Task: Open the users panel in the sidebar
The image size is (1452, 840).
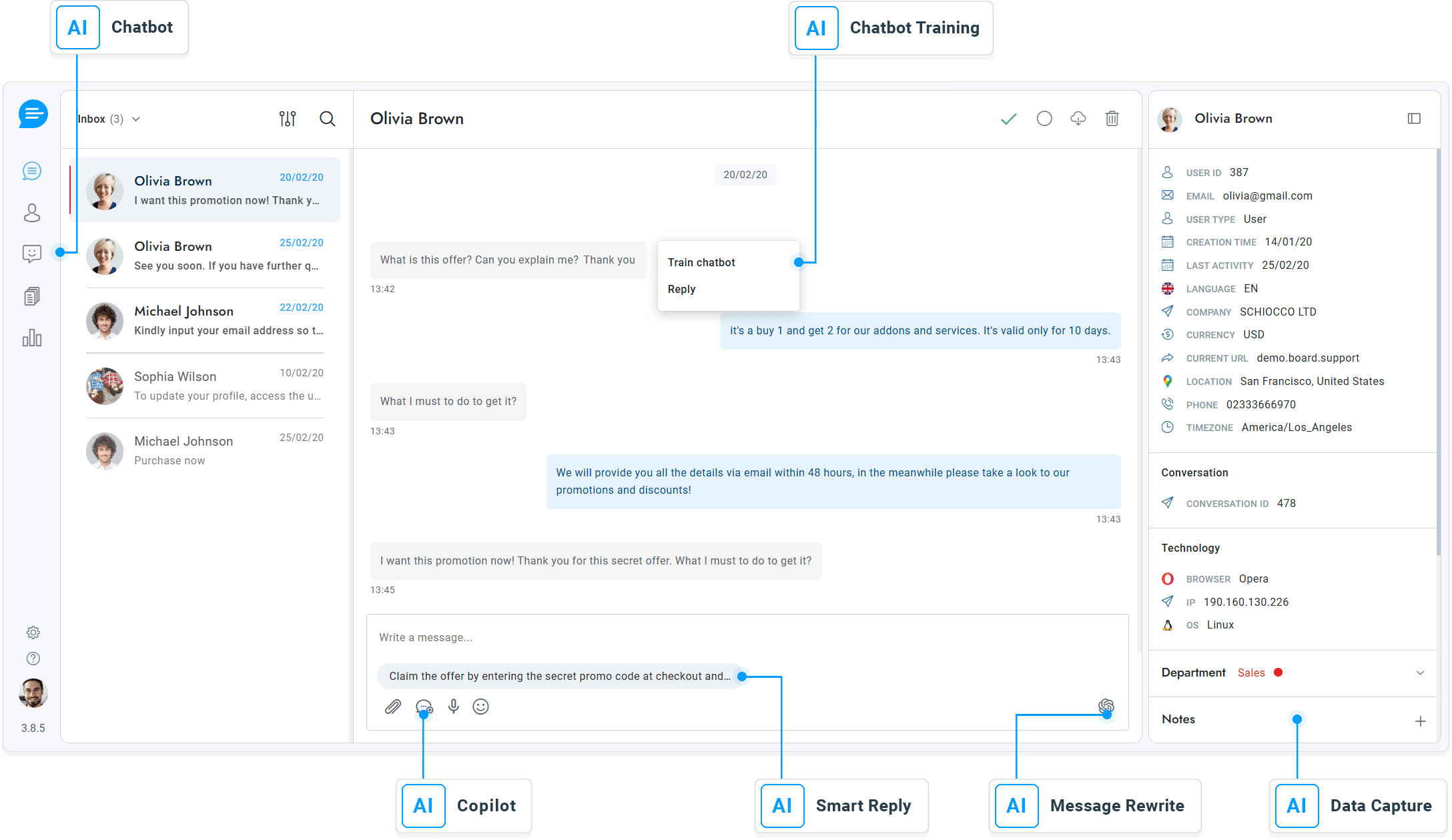Action: point(32,213)
